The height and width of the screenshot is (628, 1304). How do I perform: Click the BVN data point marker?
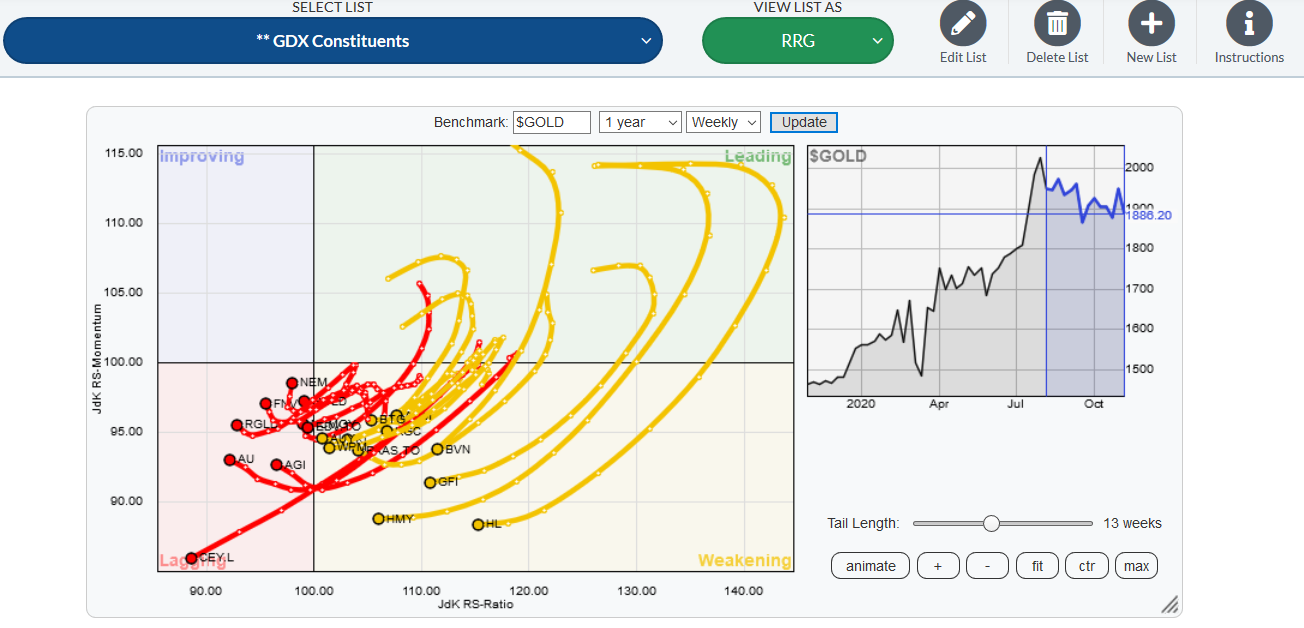437,449
